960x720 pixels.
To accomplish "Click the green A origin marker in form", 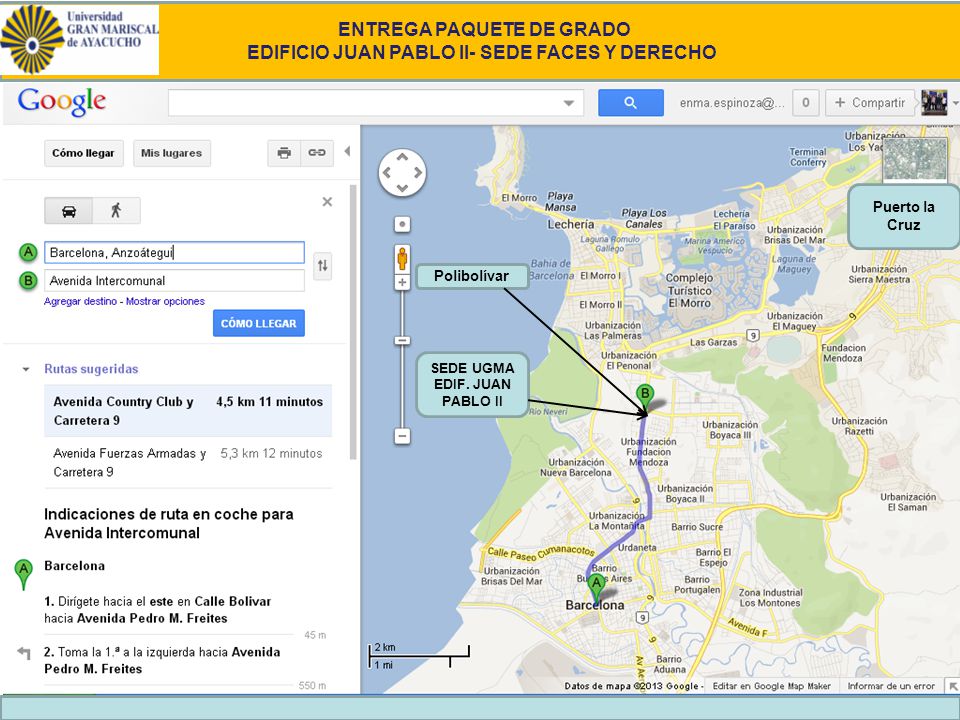I will pos(28,252).
